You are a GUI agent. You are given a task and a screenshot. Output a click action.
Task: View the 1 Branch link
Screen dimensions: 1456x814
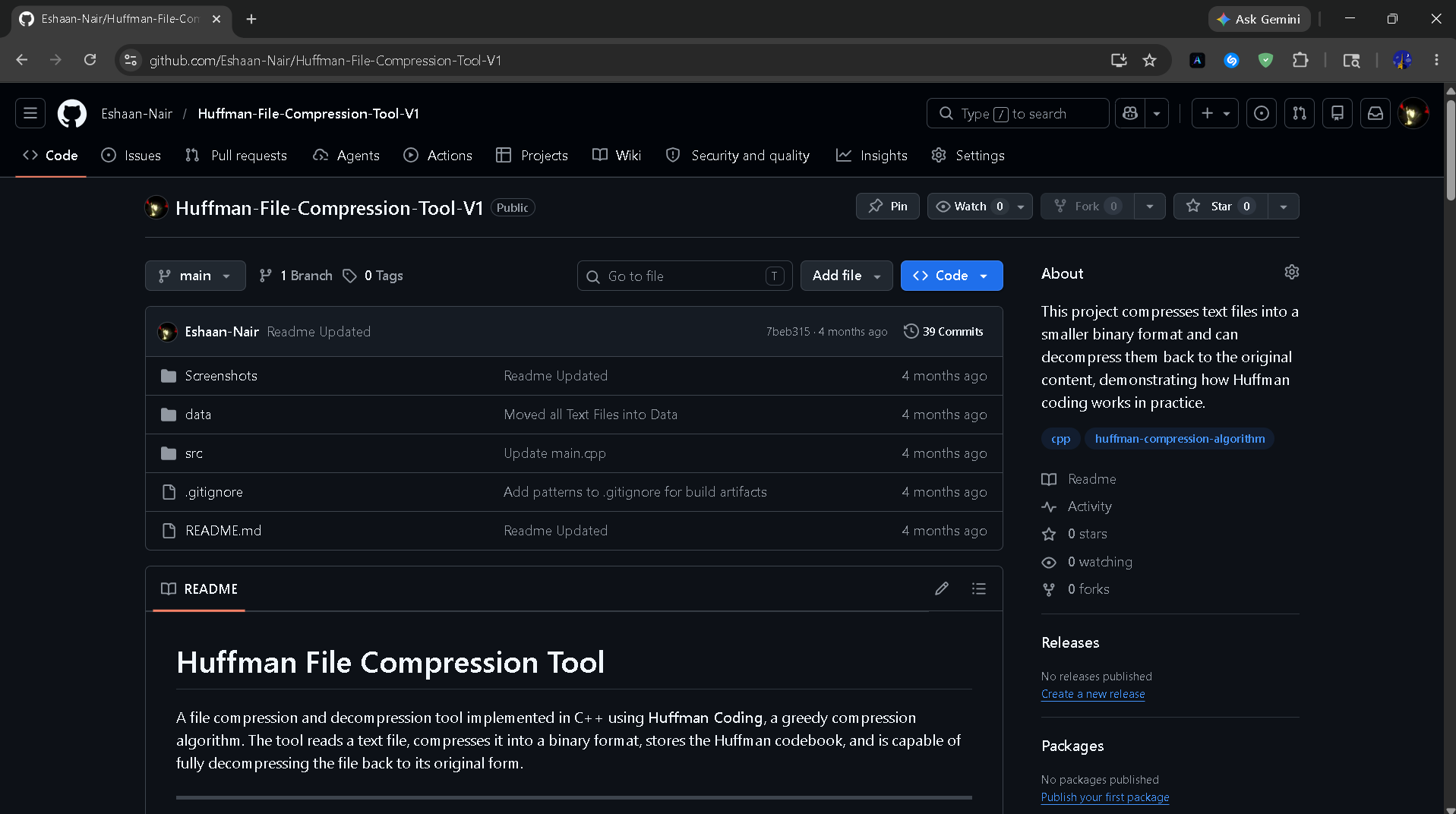295,276
